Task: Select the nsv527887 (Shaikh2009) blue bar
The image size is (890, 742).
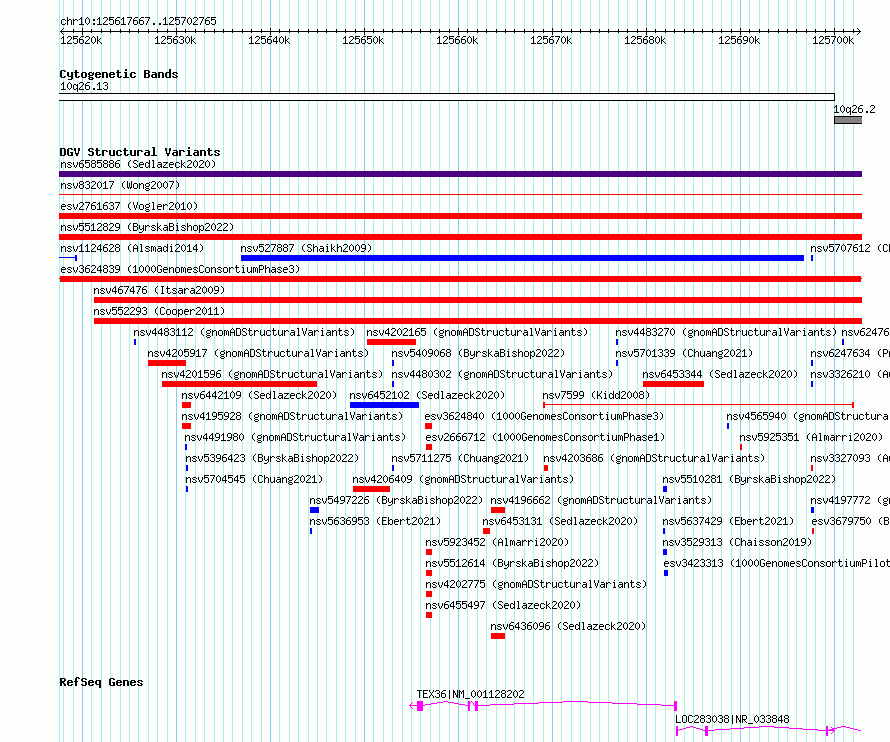Action: 522,258
